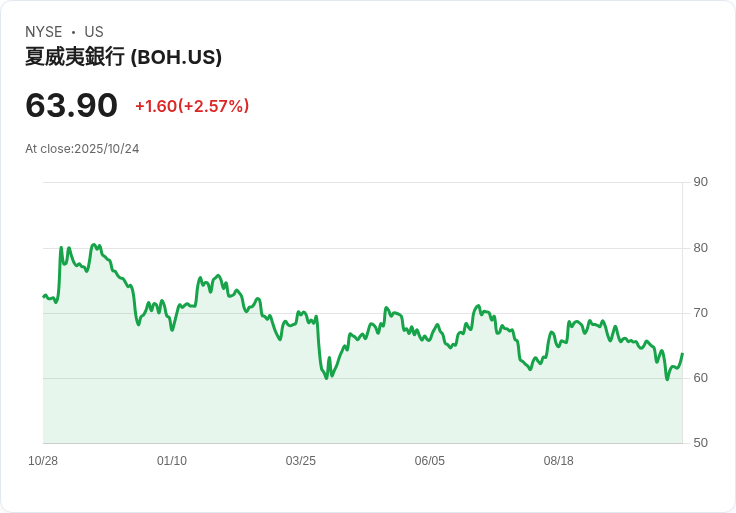Click the NYSE exchange label
The width and height of the screenshot is (736, 513).
(44, 31)
